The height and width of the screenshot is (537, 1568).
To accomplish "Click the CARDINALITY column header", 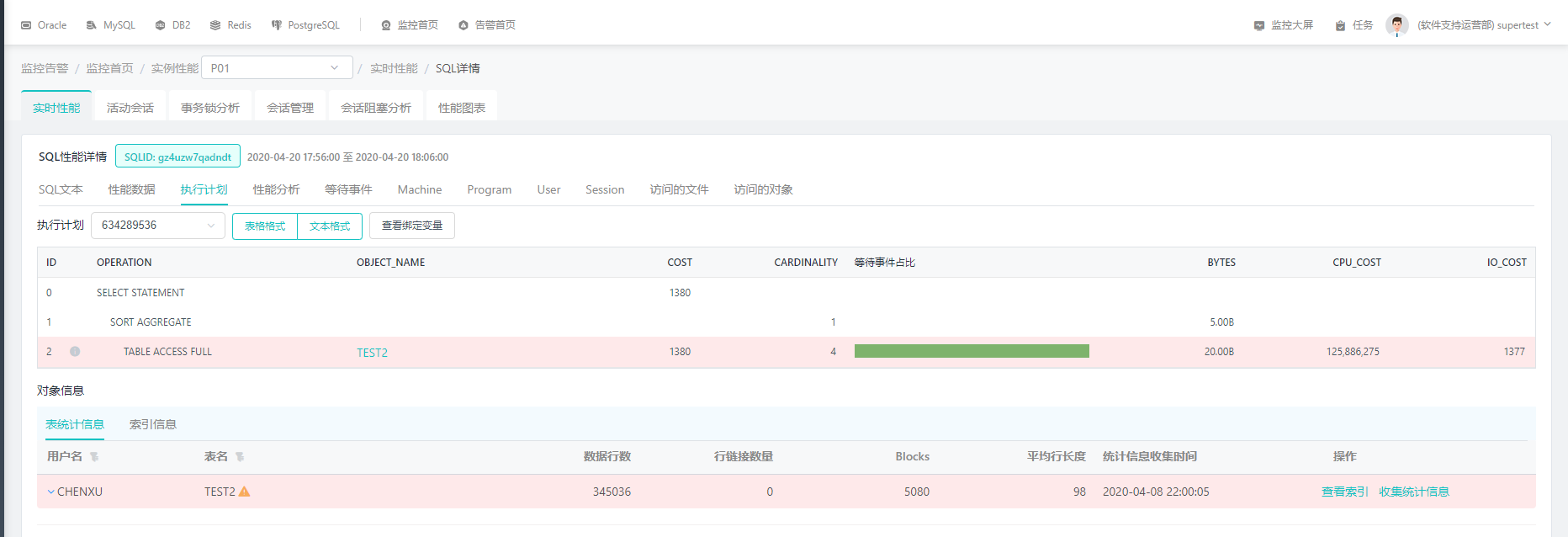I will [x=806, y=263].
